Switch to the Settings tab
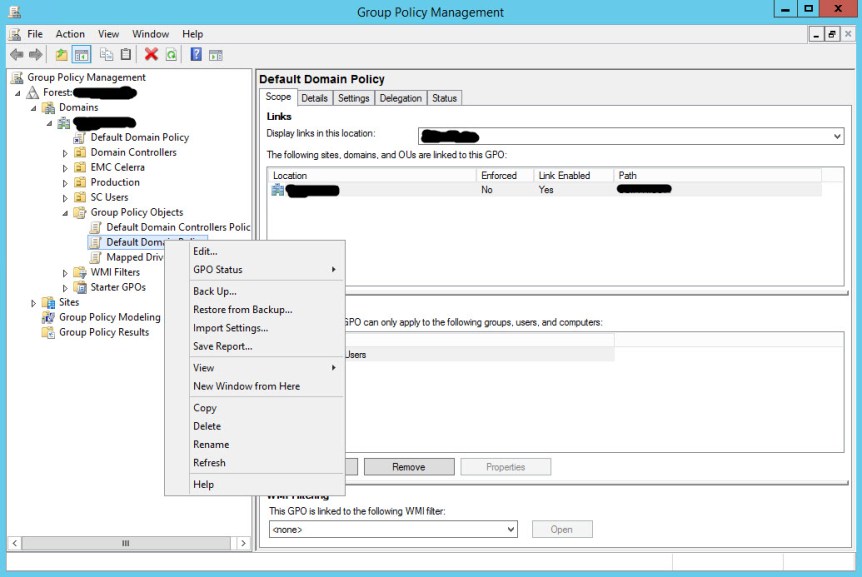The image size is (862, 577). click(x=353, y=98)
